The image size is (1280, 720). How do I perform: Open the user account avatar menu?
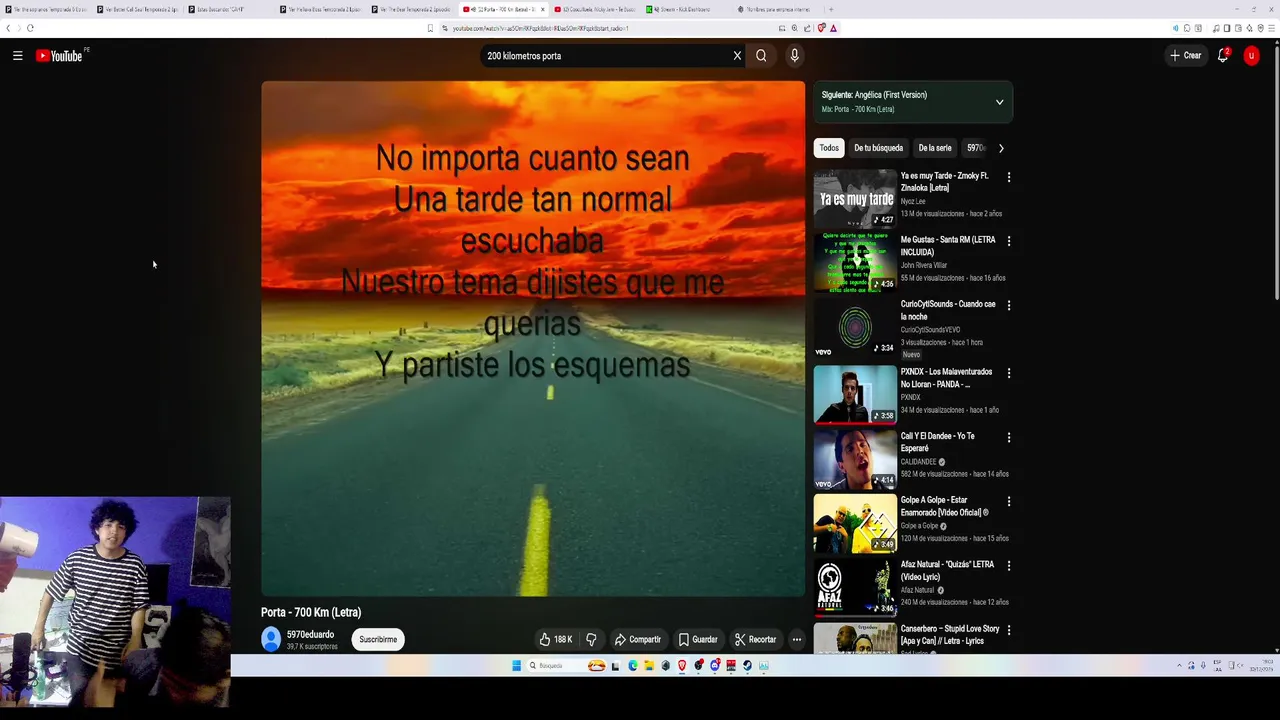coord(1251,56)
